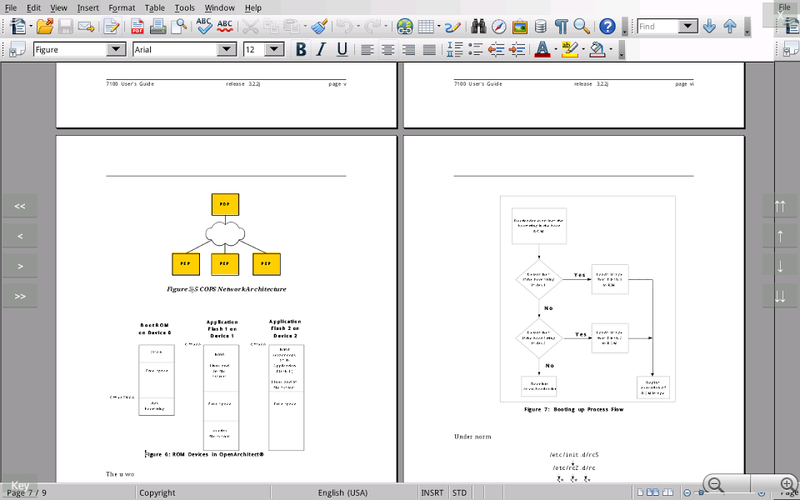Open Page Preview icon

point(179,26)
